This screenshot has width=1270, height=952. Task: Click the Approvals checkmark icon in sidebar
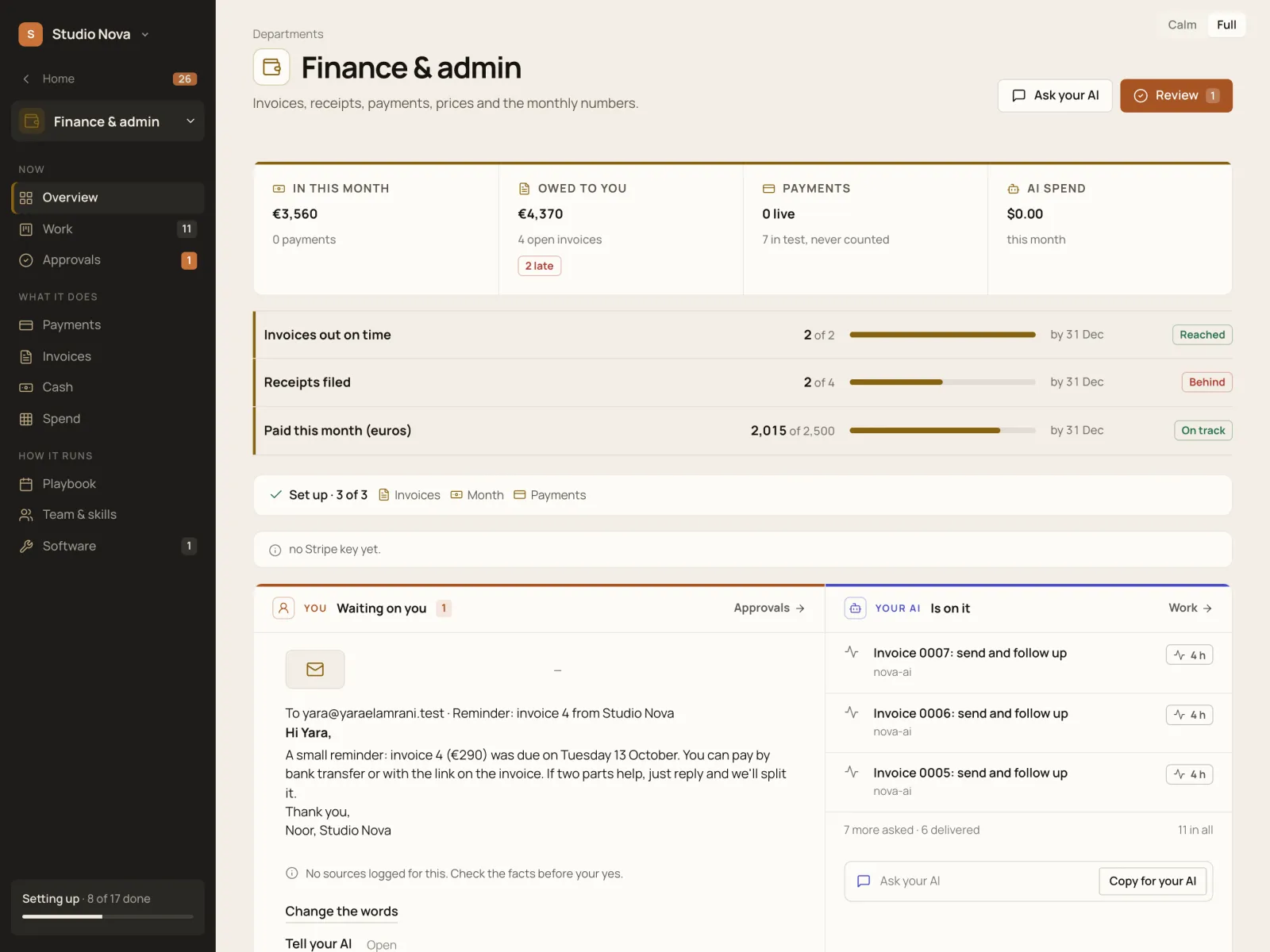click(26, 260)
